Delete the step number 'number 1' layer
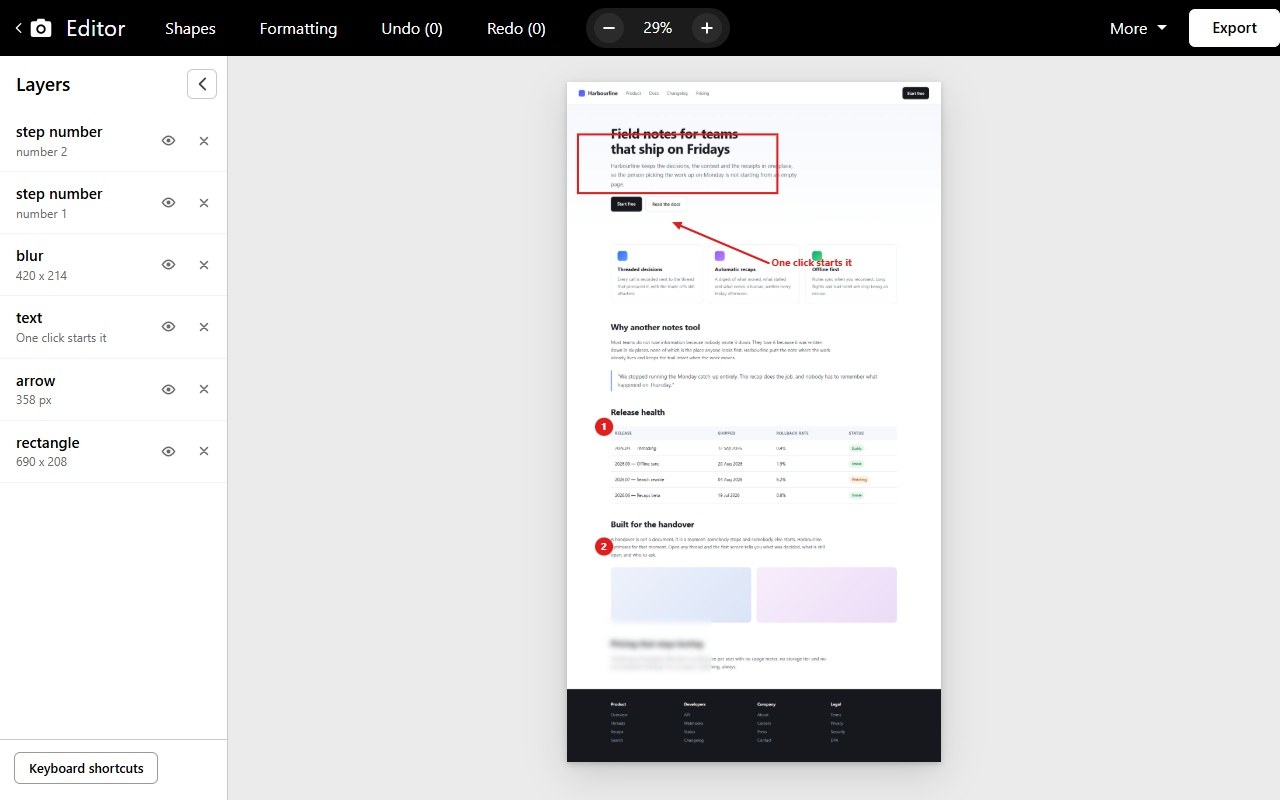This screenshot has width=1280, height=800. coord(204,203)
